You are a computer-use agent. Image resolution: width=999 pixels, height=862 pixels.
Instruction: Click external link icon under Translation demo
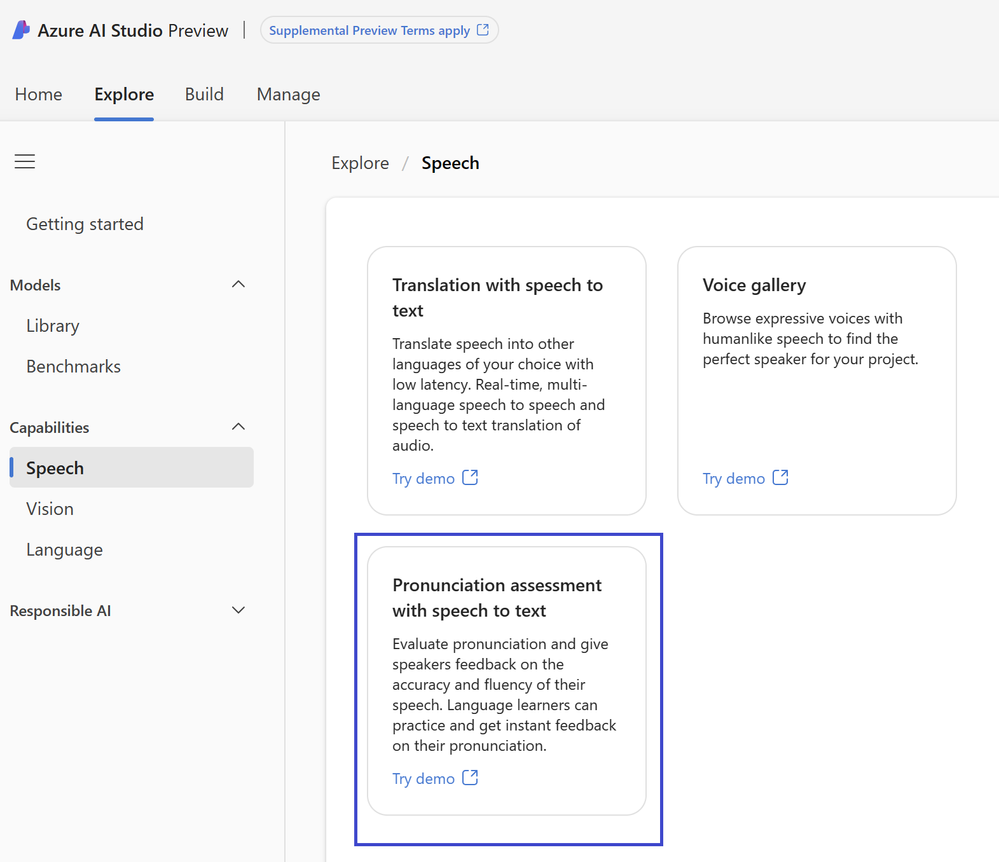coord(470,478)
